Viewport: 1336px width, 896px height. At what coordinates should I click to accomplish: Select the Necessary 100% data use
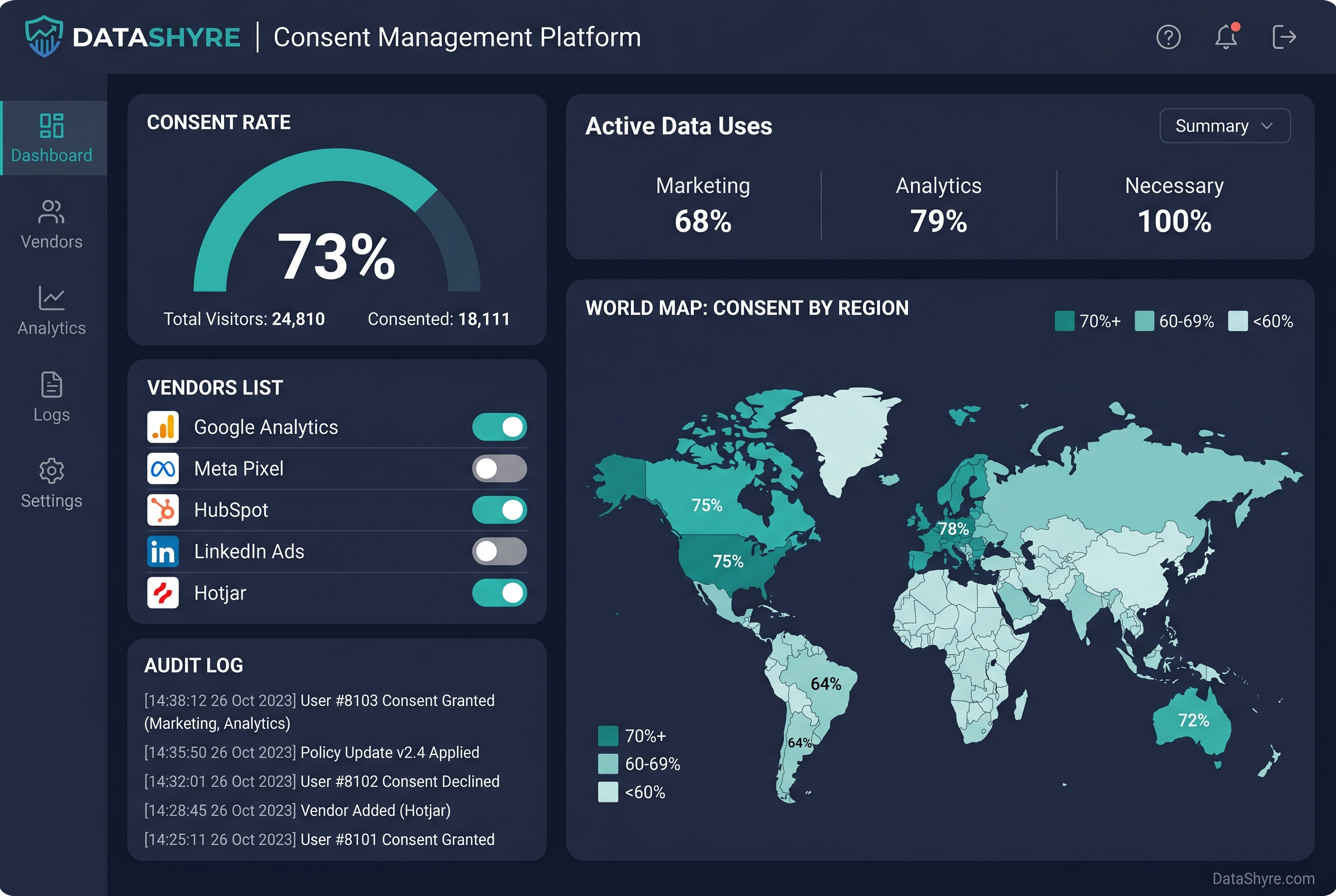click(x=1174, y=204)
